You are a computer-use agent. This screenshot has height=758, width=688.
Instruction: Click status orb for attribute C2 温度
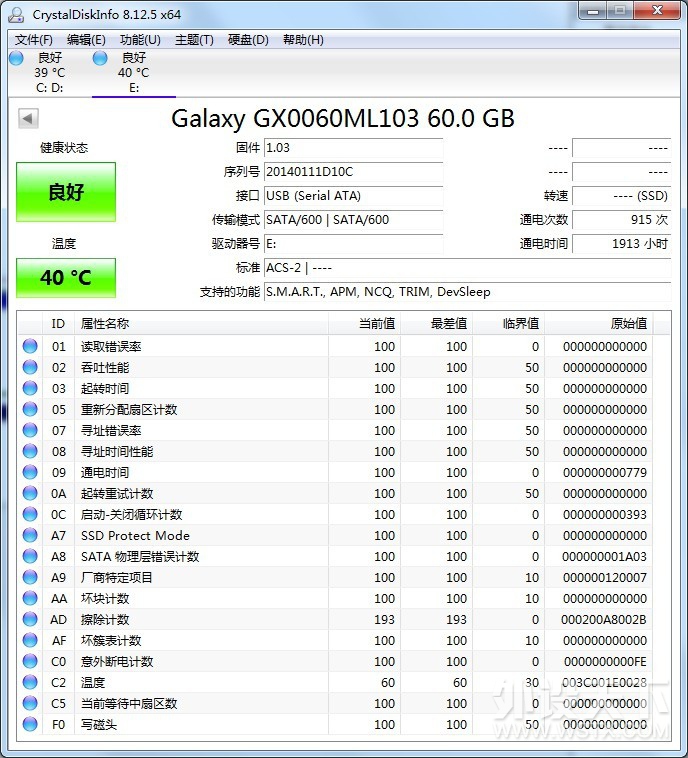pos(31,682)
